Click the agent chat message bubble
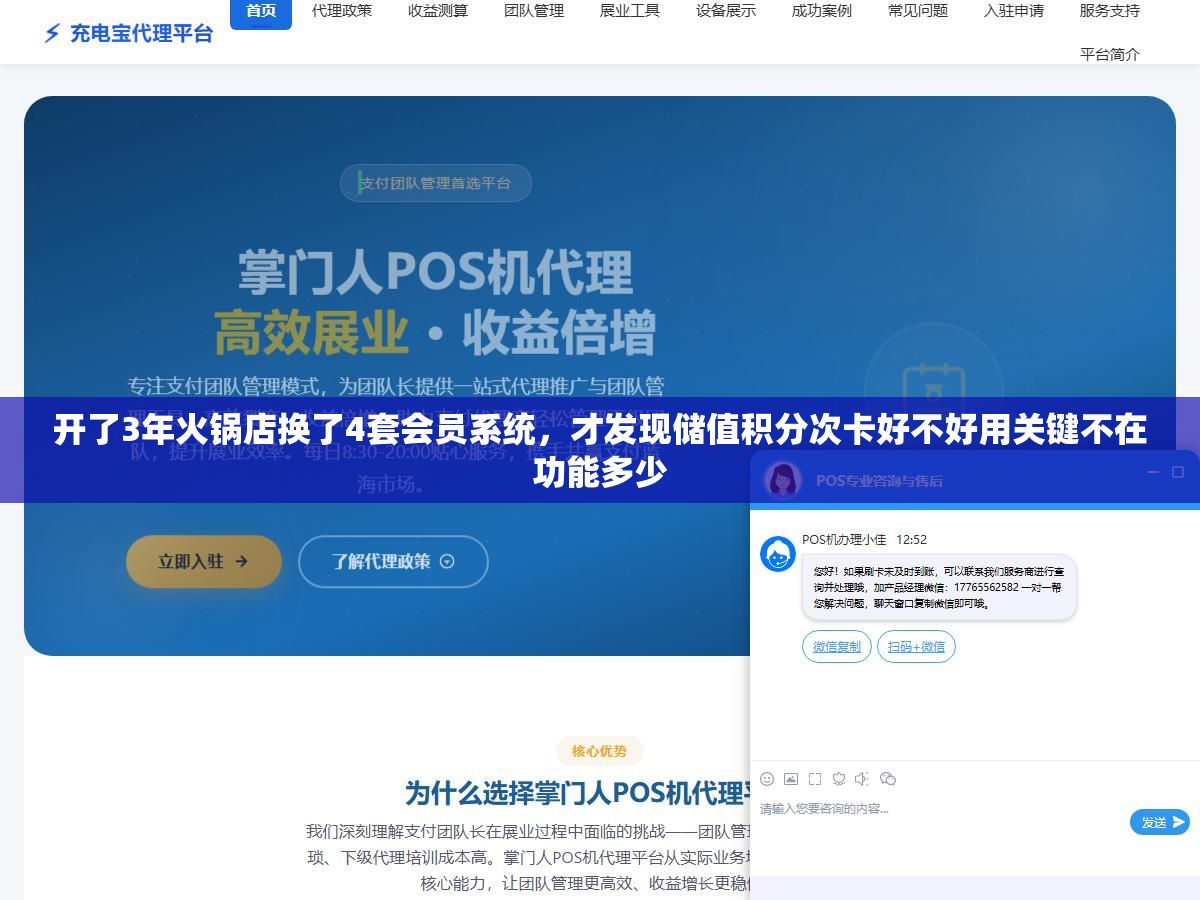 coord(939,587)
